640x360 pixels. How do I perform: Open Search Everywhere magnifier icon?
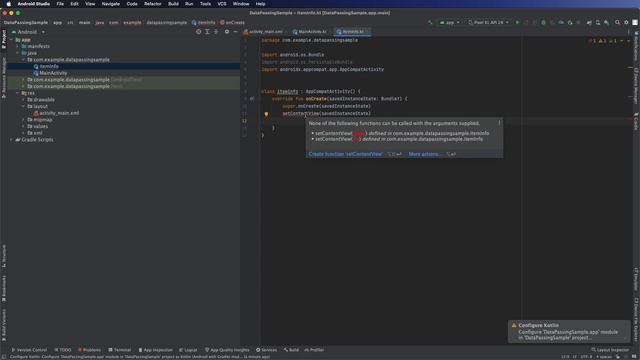(x=618, y=22)
